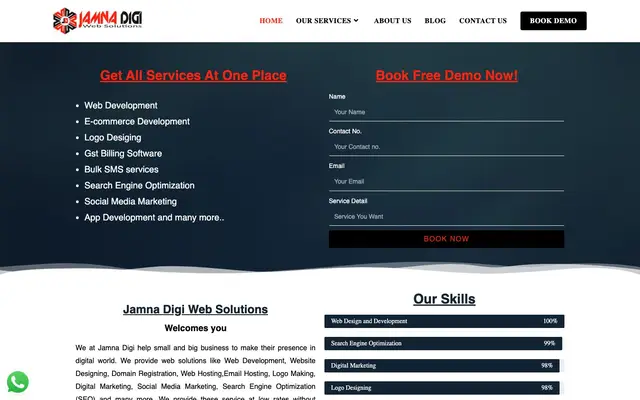
Task: Select the Logo Desiging list item
Action: click(113, 138)
